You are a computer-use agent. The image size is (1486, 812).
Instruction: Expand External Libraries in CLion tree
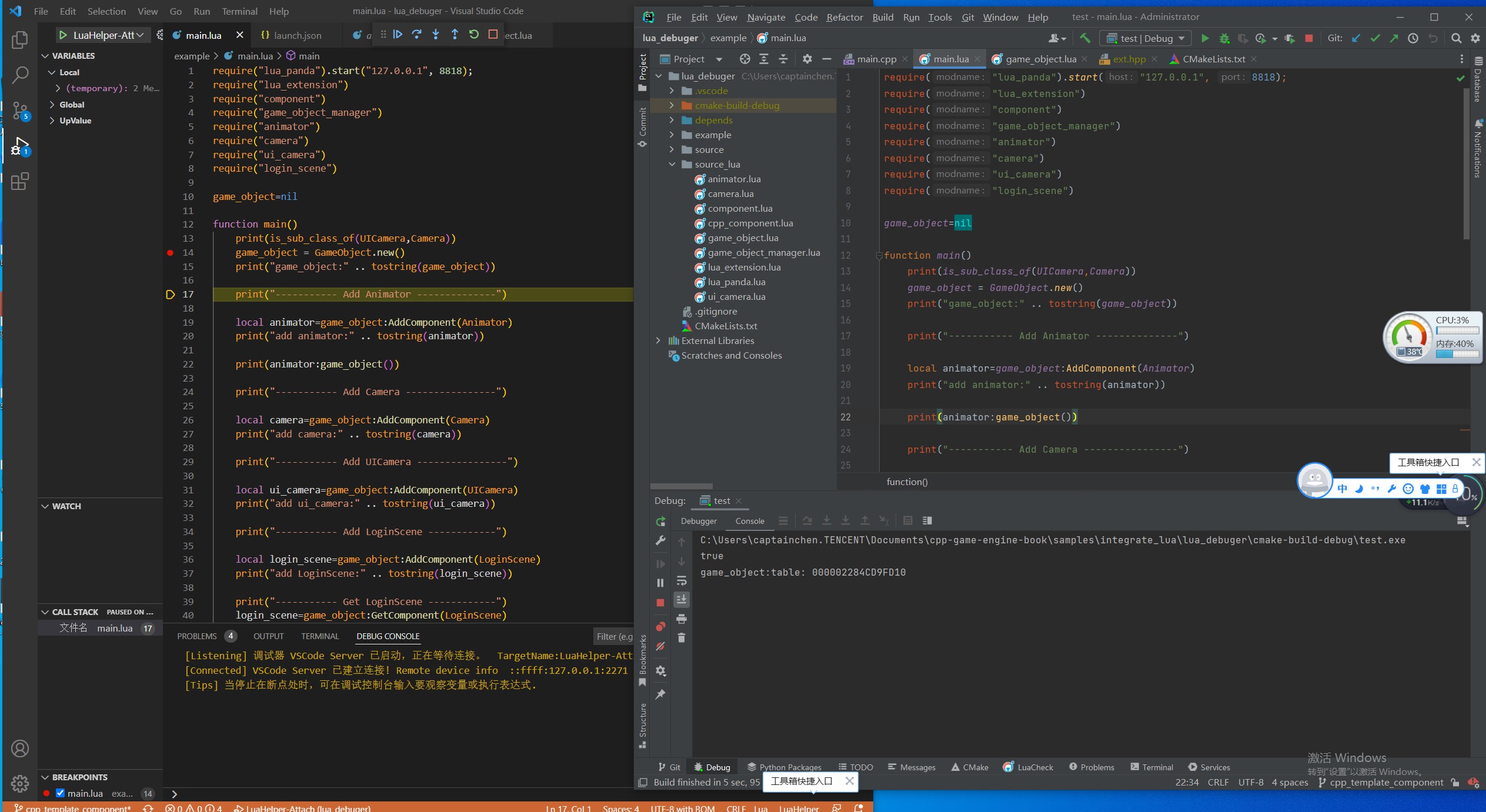coord(658,340)
